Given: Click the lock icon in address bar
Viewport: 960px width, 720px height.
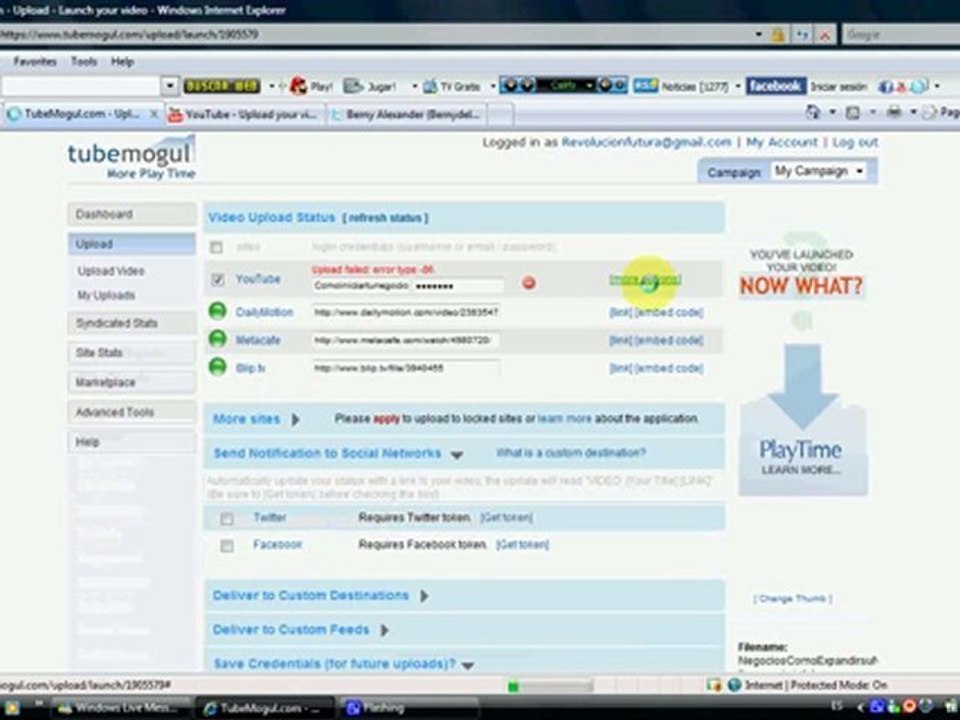Looking at the screenshot, I should [778, 35].
